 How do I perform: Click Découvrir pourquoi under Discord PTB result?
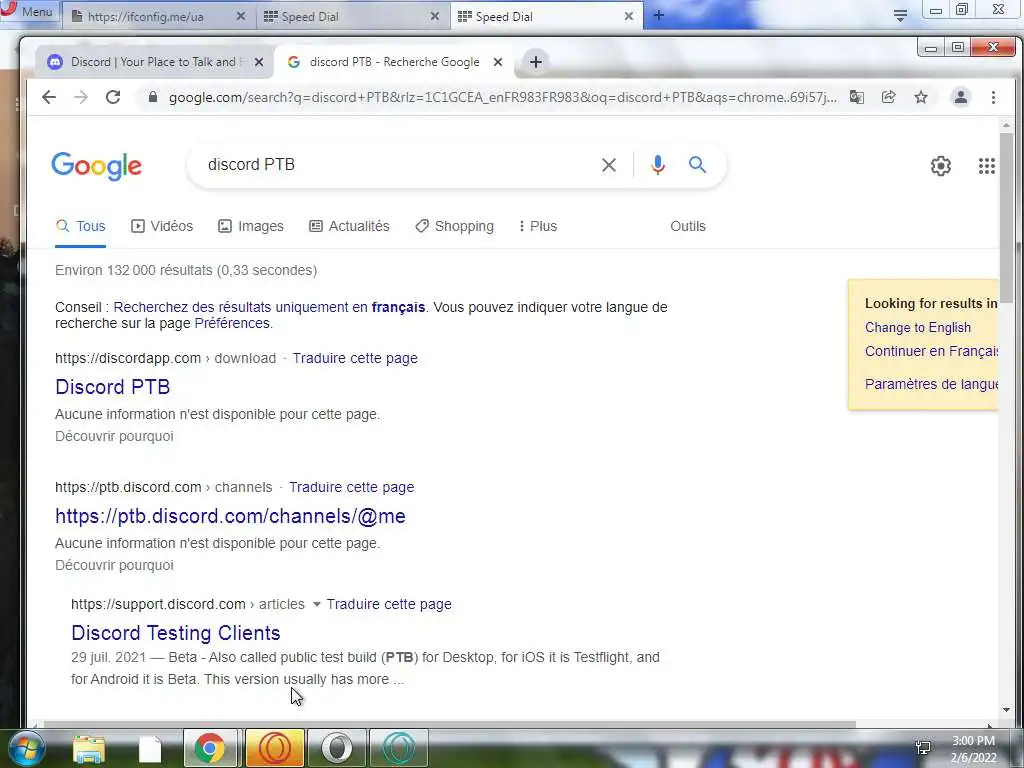(114, 436)
